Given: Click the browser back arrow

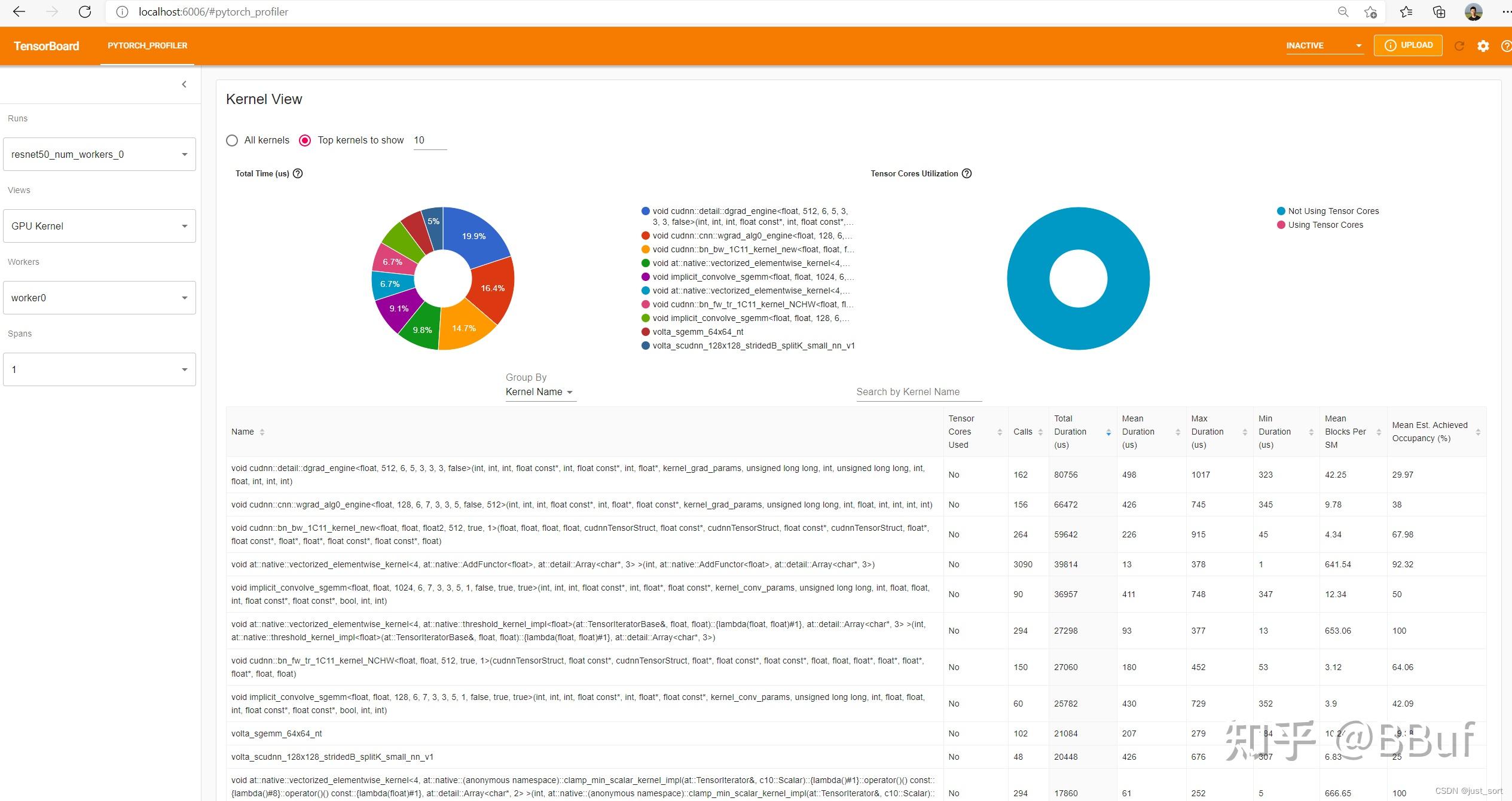Looking at the screenshot, I should coord(19,12).
